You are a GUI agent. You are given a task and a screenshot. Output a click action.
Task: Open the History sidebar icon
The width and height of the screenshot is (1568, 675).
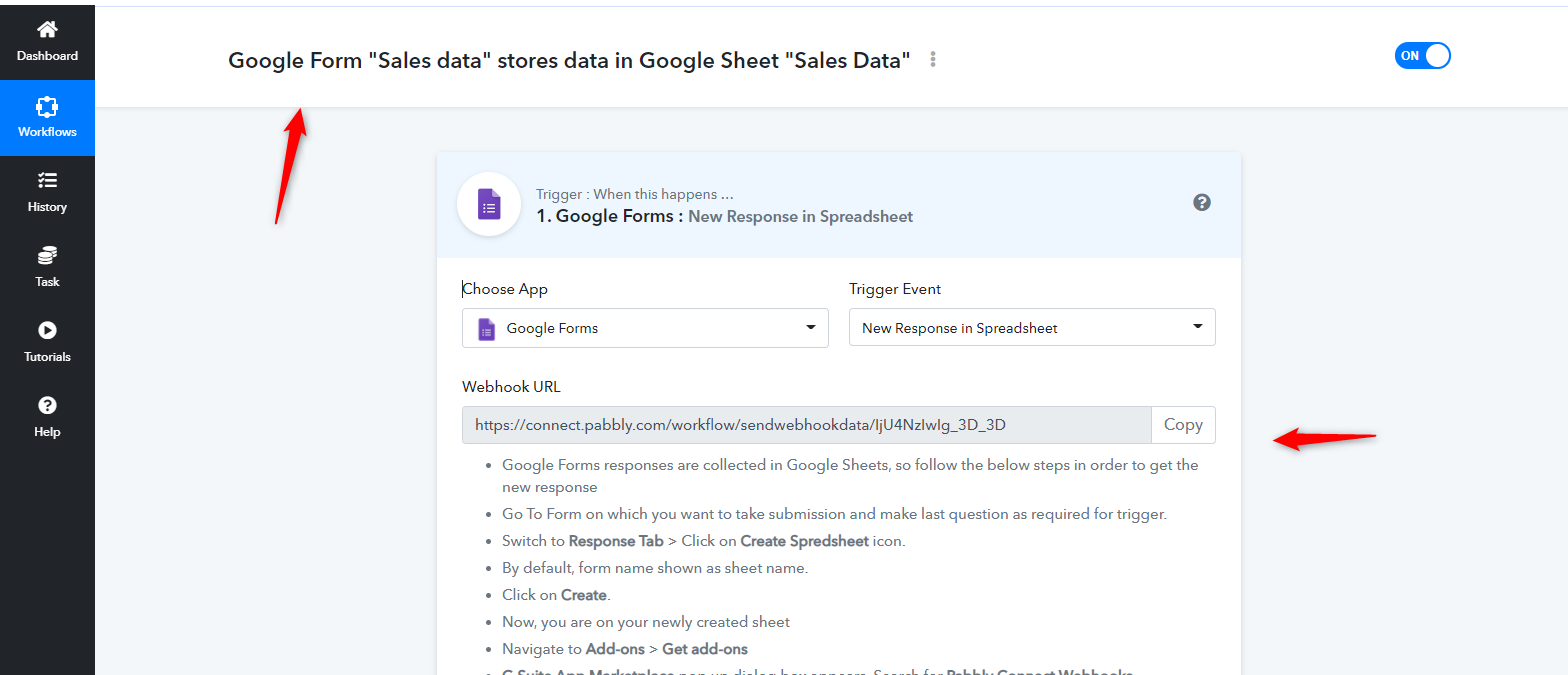click(x=47, y=180)
